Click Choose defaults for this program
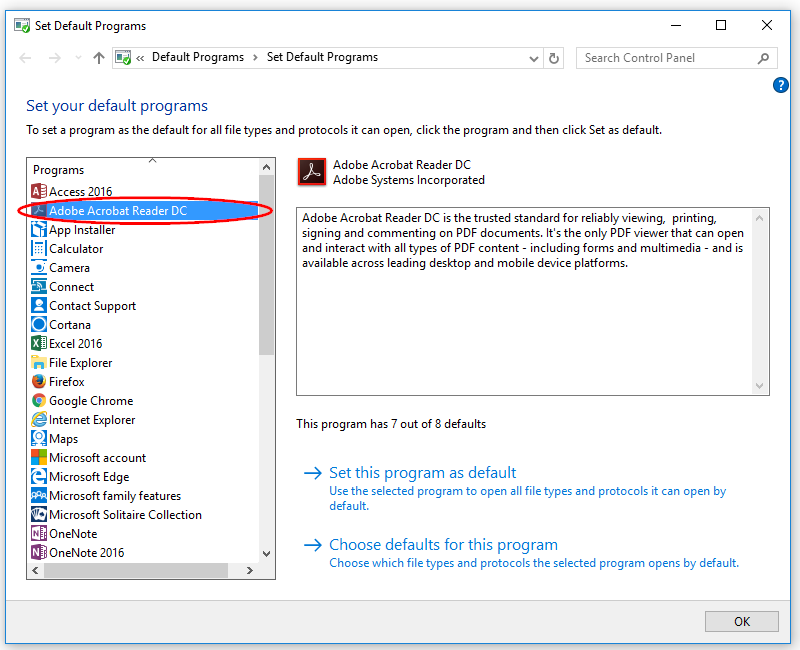Screen dimensions: 800x650 point(443,544)
